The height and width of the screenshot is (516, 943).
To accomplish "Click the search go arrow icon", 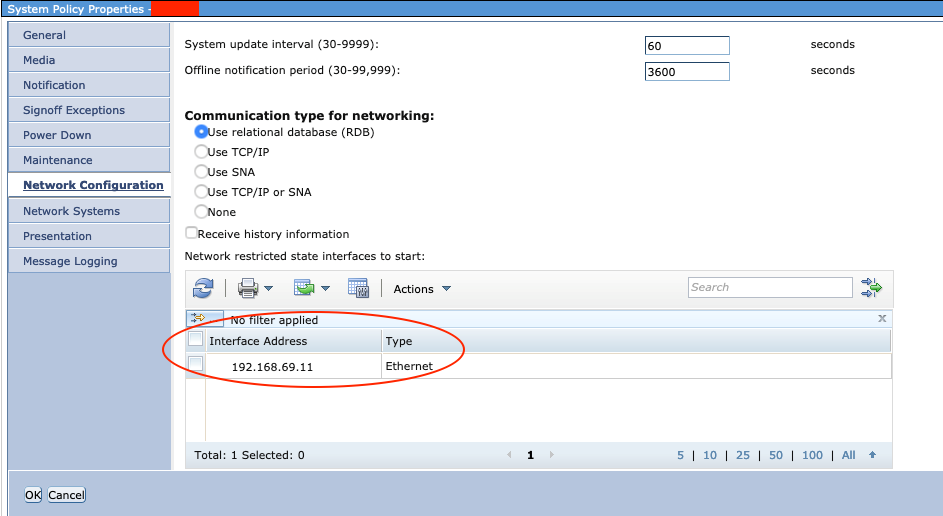I will 871,288.
